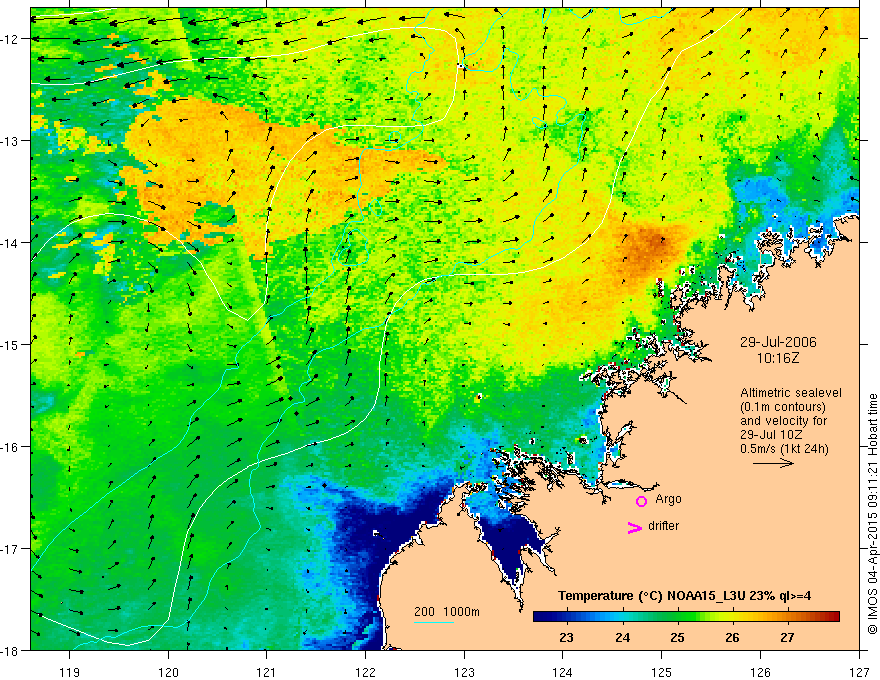Click the '-14' latitude axis label
Viewport: 880px width, 680px height.
[10, 243]
